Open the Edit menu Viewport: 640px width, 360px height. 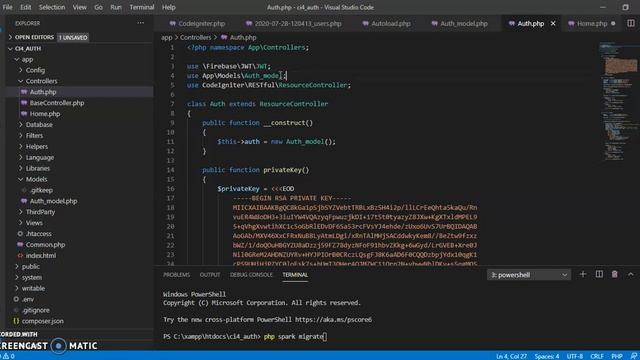pyautogui.click(x=25, y=7)
